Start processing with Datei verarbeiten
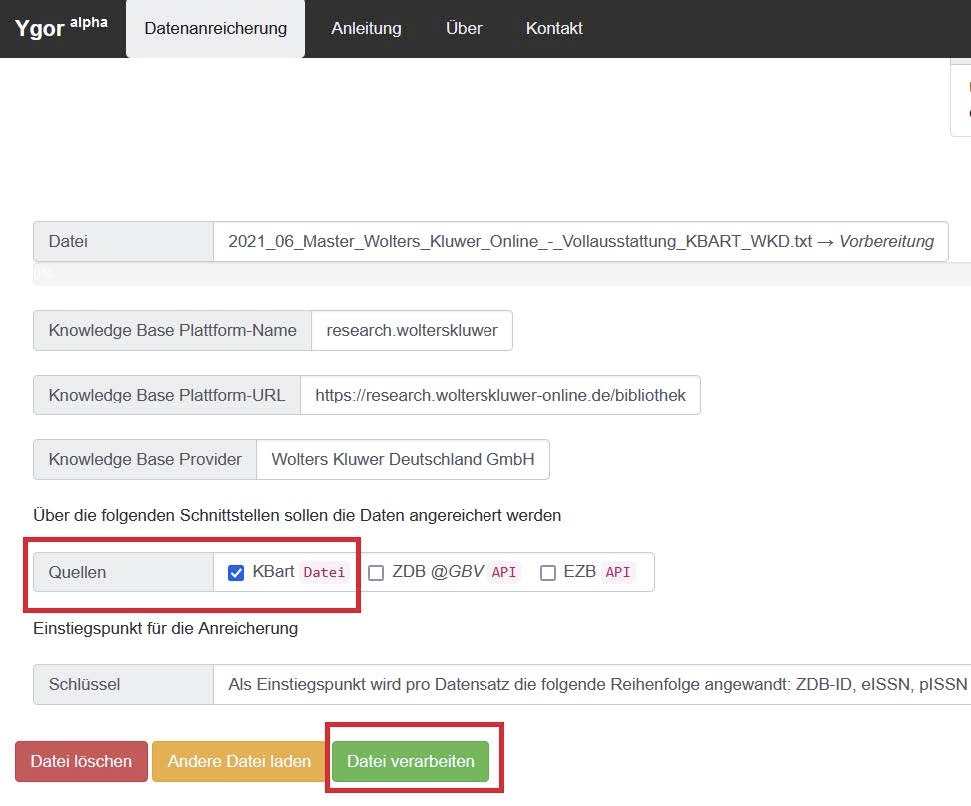Screen dimensions: 971x806 point(410,762)
